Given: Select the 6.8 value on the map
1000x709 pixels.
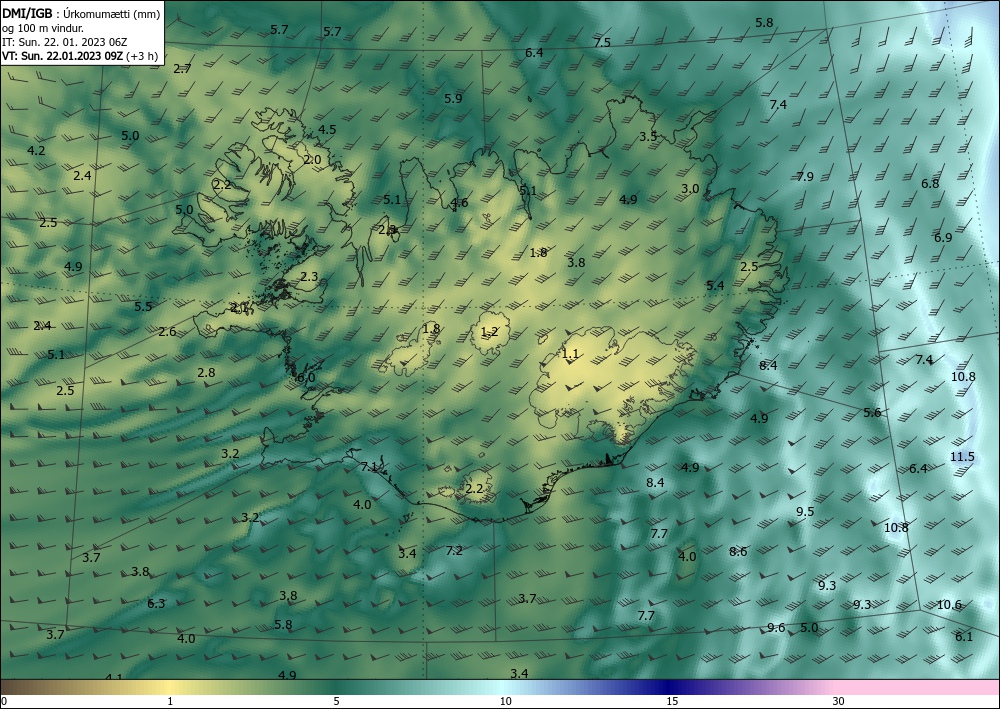Looking at the screenshot, I should pos(930,184).
